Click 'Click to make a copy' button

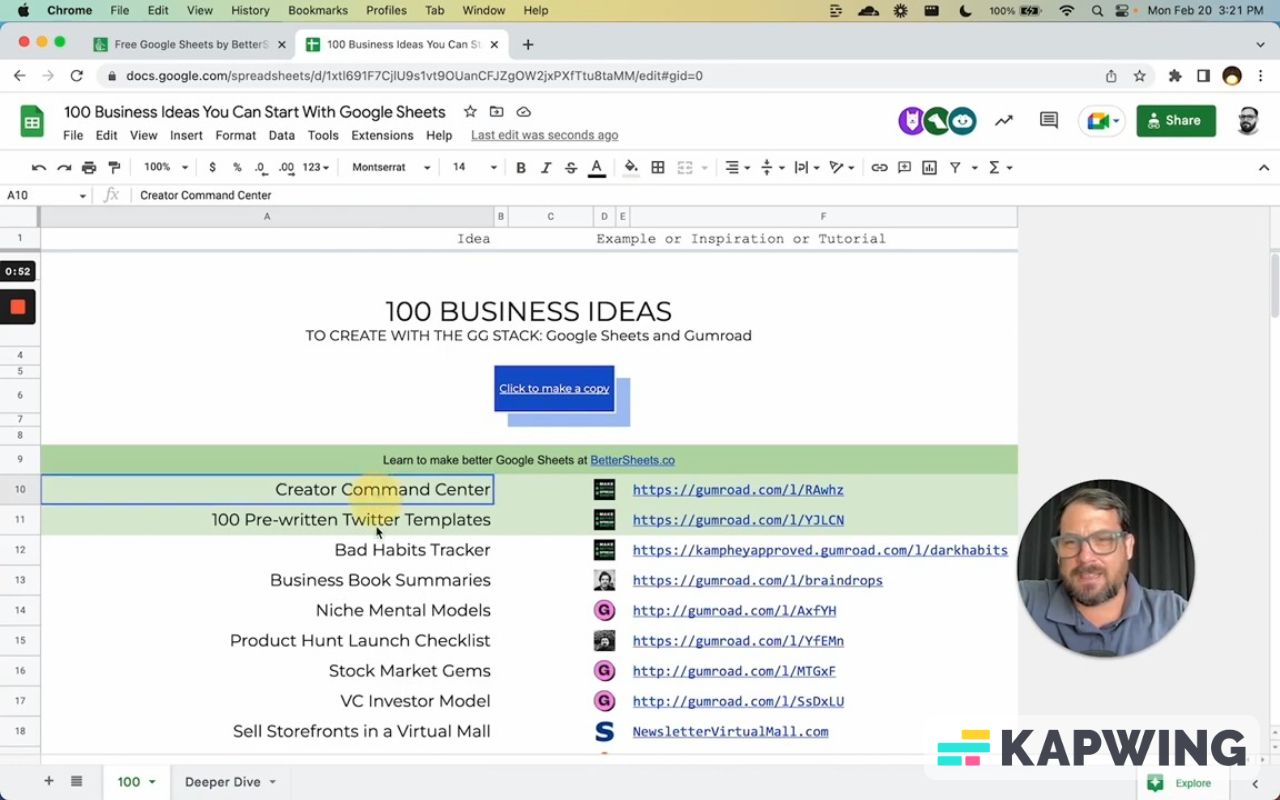click(554, 388)
